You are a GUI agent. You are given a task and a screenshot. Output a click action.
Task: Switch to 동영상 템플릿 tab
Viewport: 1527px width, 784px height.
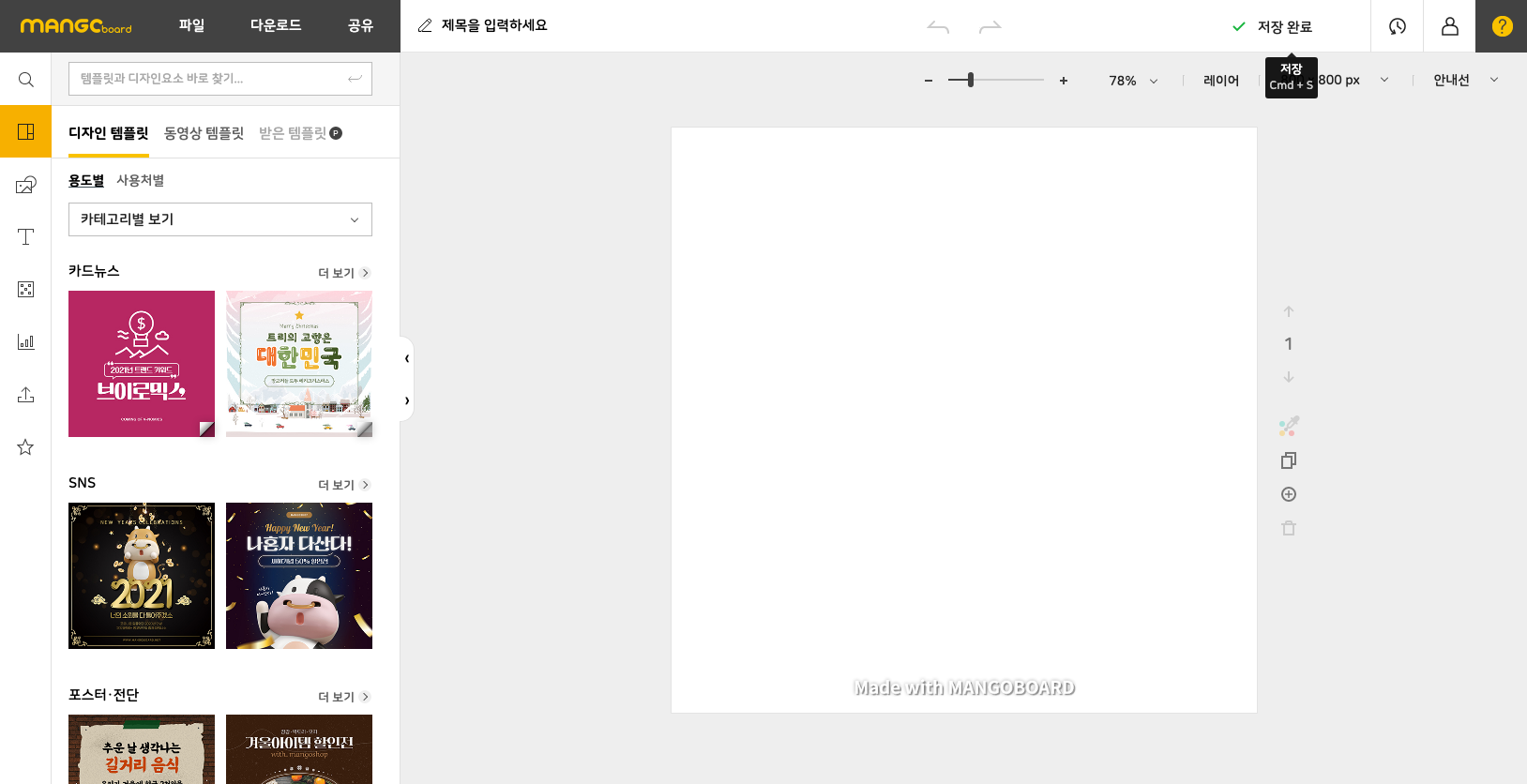click(x=204, y=133)
